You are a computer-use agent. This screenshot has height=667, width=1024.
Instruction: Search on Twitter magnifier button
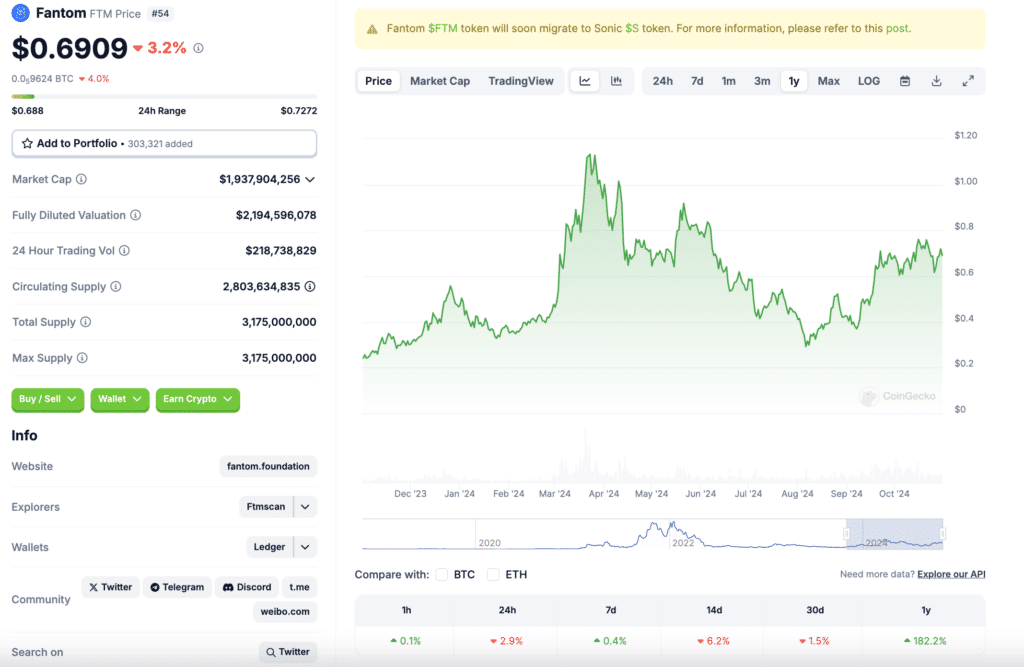[288, 652]
